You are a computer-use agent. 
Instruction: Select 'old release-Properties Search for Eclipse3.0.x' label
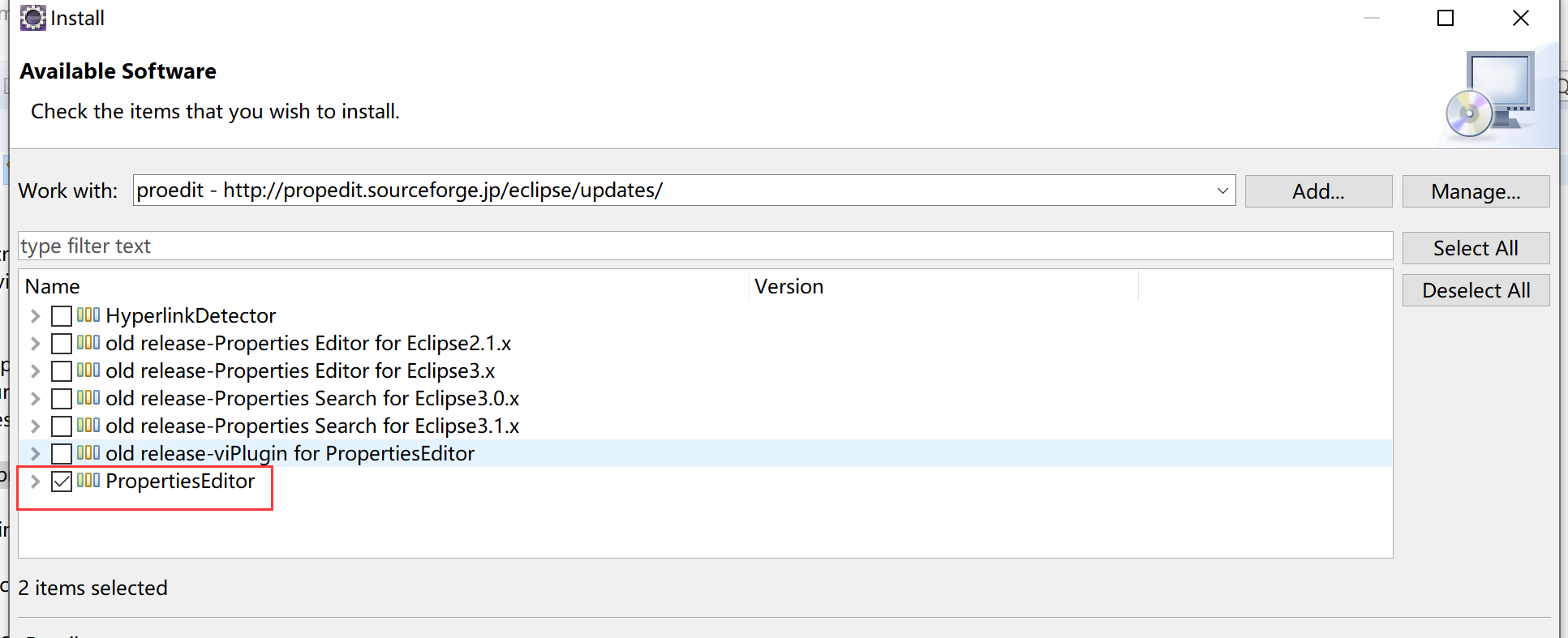click(x=312, y=398)
